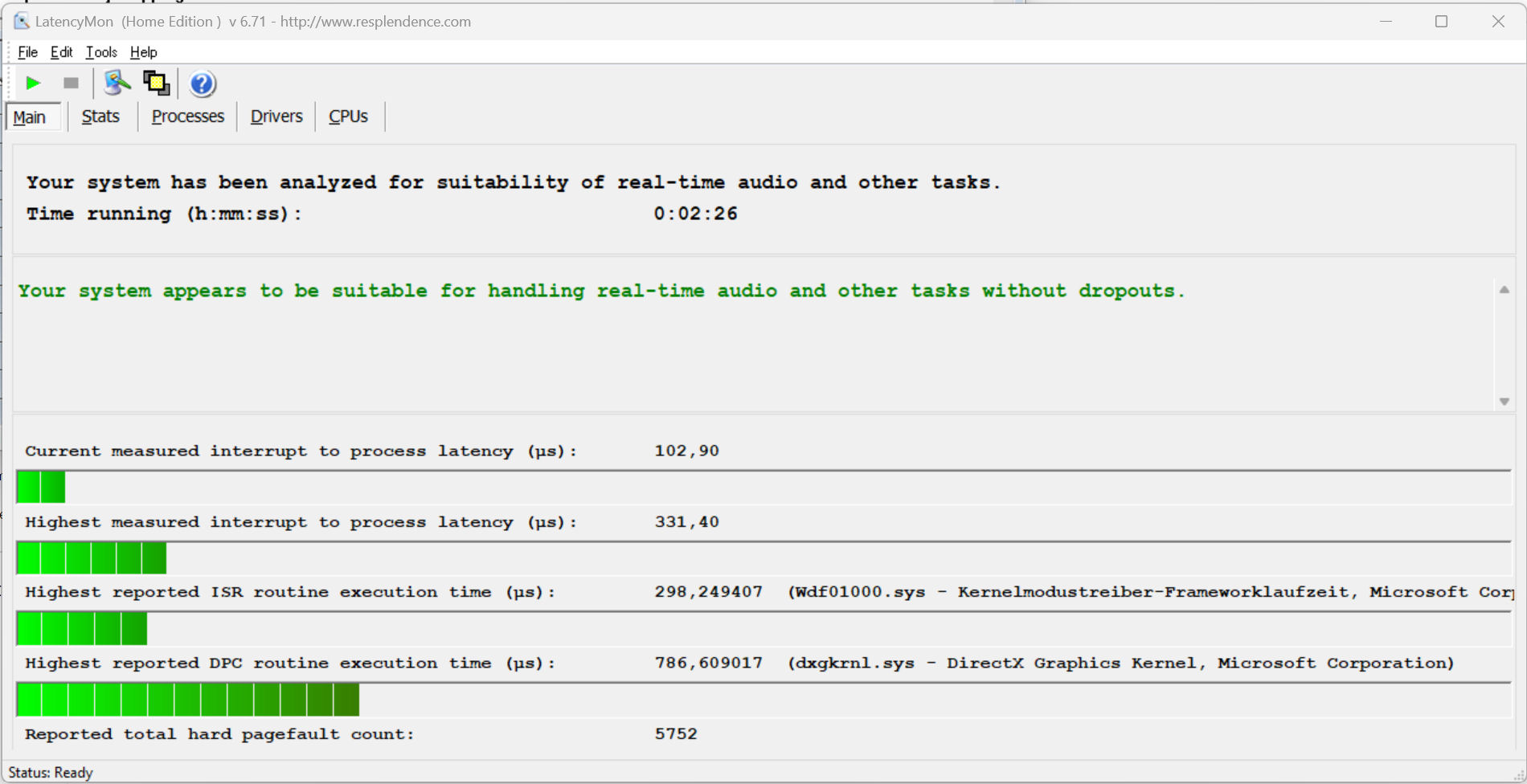Viewport: 1527px width, 784px height.
Task: Start monitoring with the green play icon
Action: pos(33,83)
